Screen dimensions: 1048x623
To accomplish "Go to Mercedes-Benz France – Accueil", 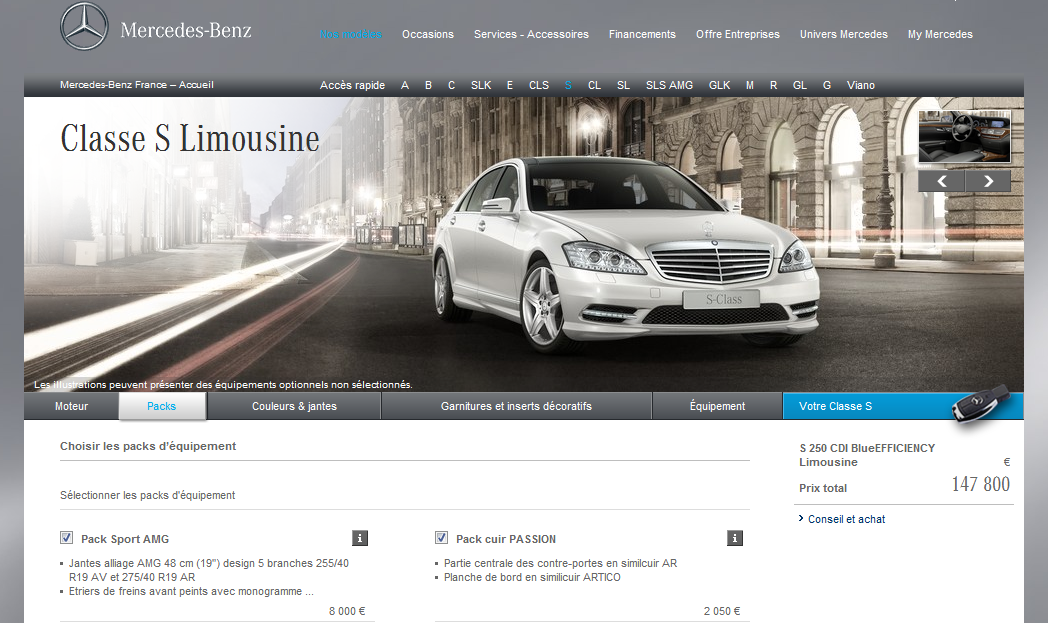I will [x=137, y=85].
